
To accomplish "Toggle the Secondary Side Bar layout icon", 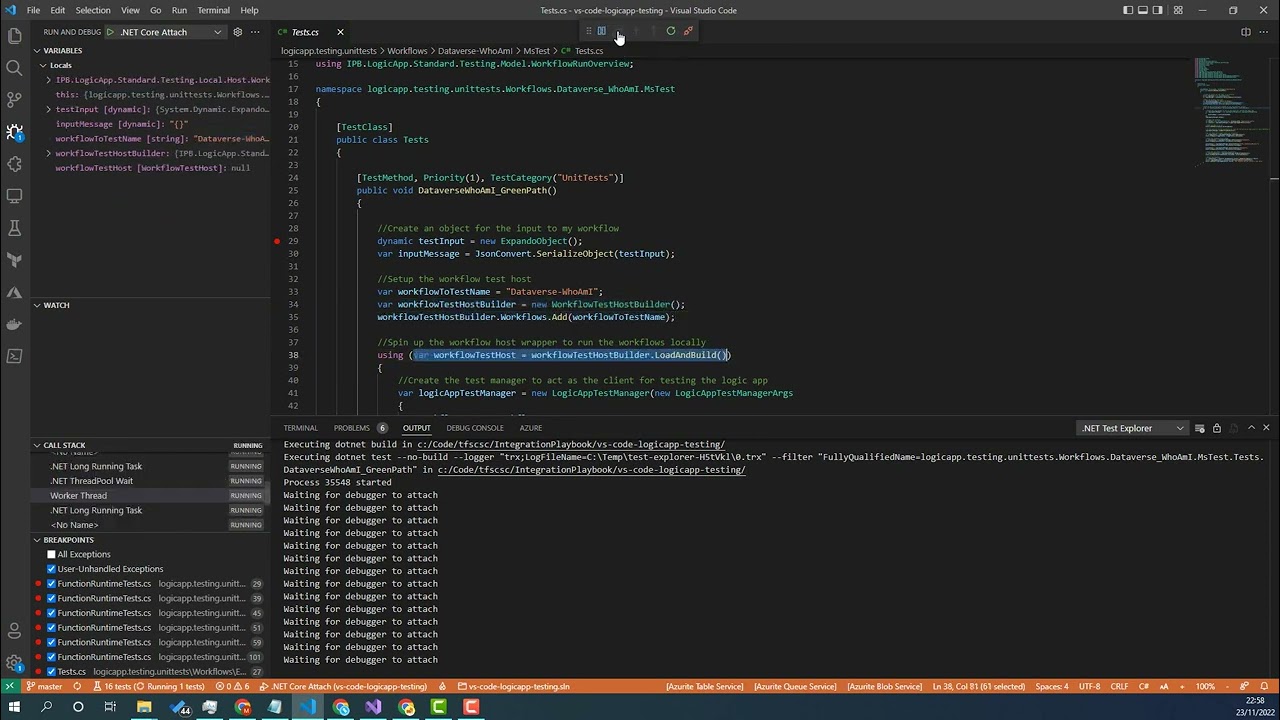I will (1160, 10).
